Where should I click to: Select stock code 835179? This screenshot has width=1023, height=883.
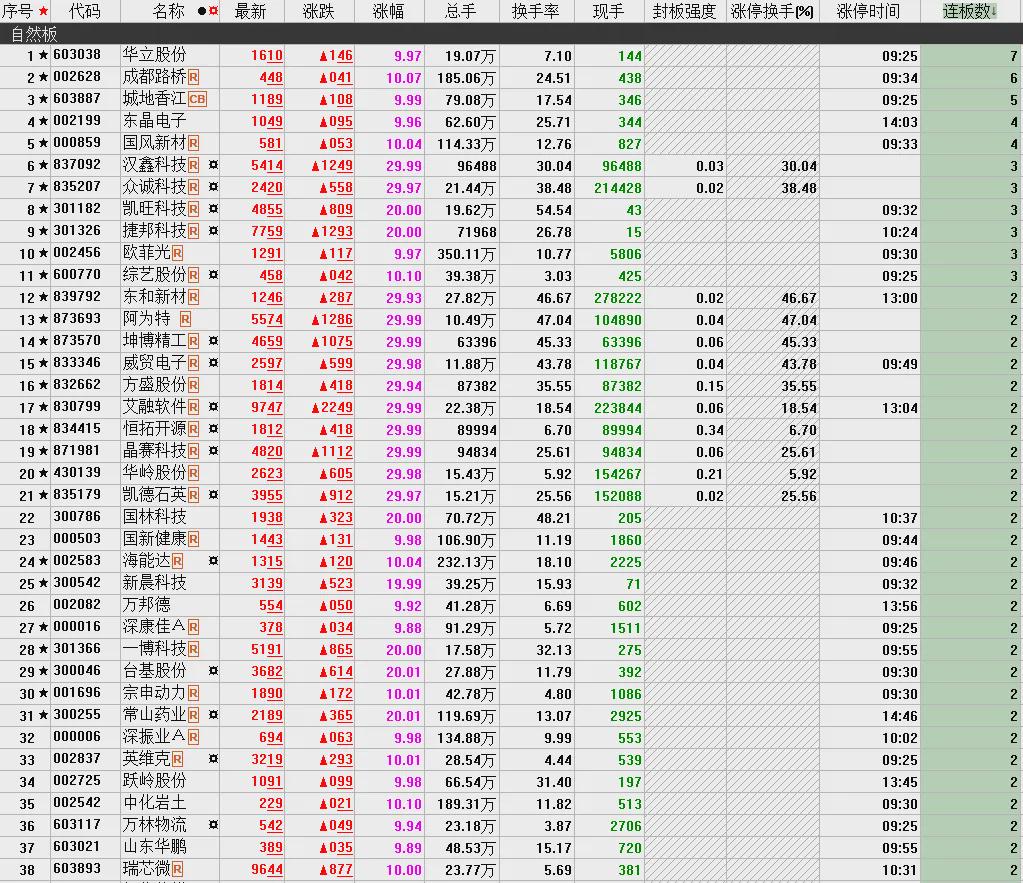point(77,495)
